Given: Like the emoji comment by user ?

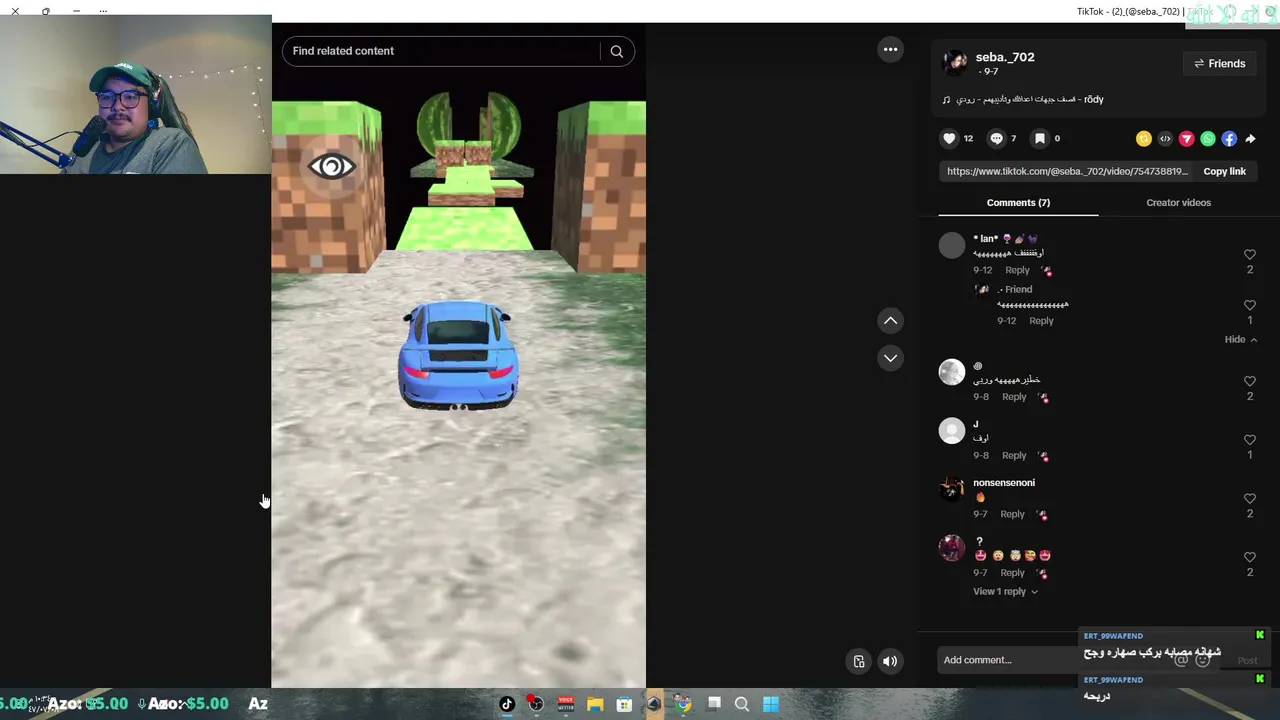Looking at the screenshot, I should click(1249, 557).
